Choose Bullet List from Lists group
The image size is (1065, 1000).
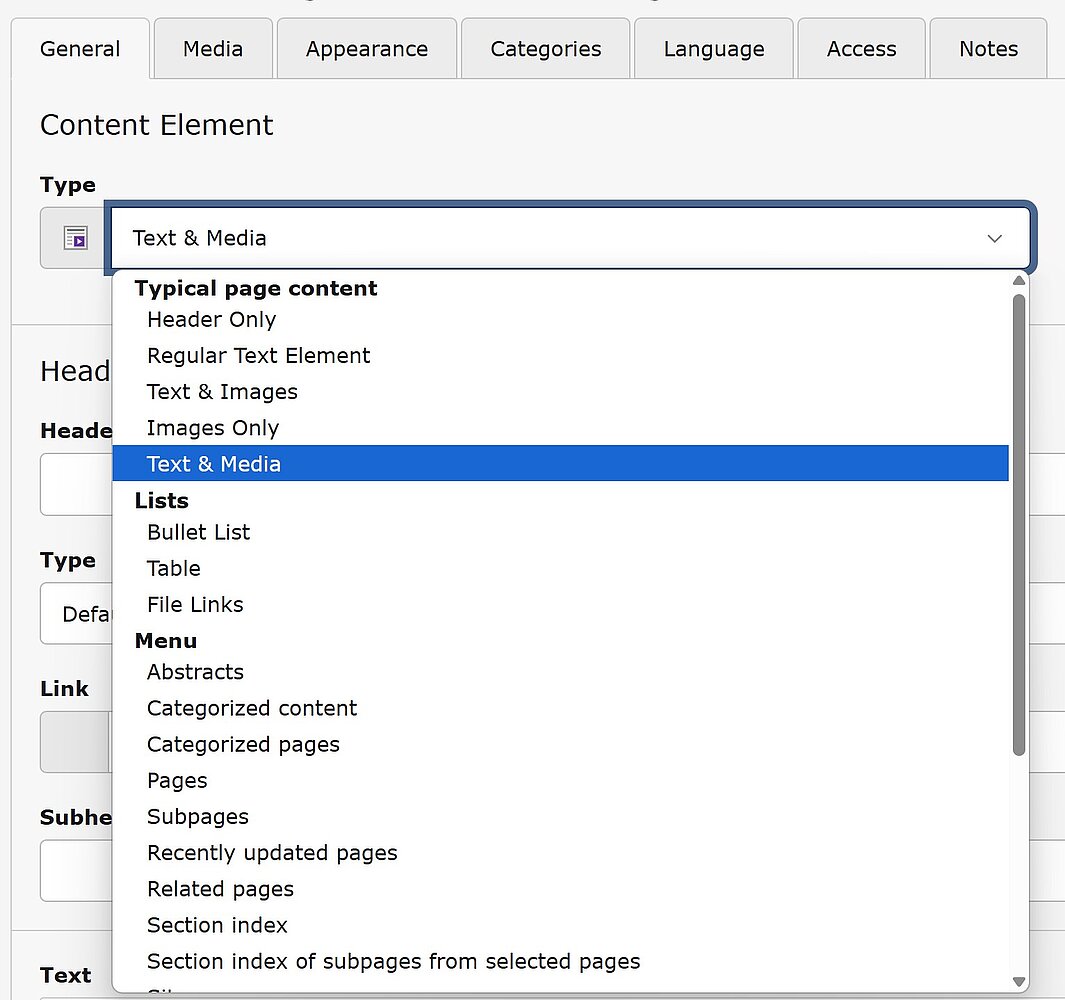[198, 532]
